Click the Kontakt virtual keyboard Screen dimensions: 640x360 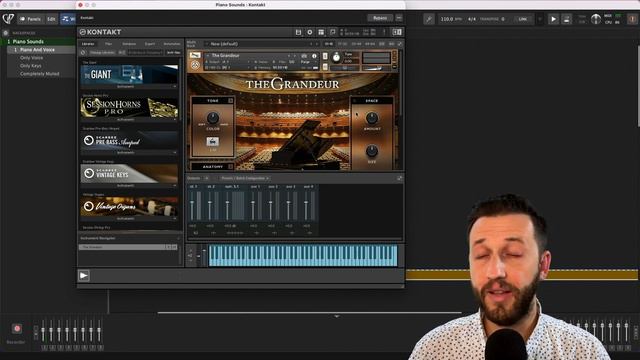pos(303,256)
